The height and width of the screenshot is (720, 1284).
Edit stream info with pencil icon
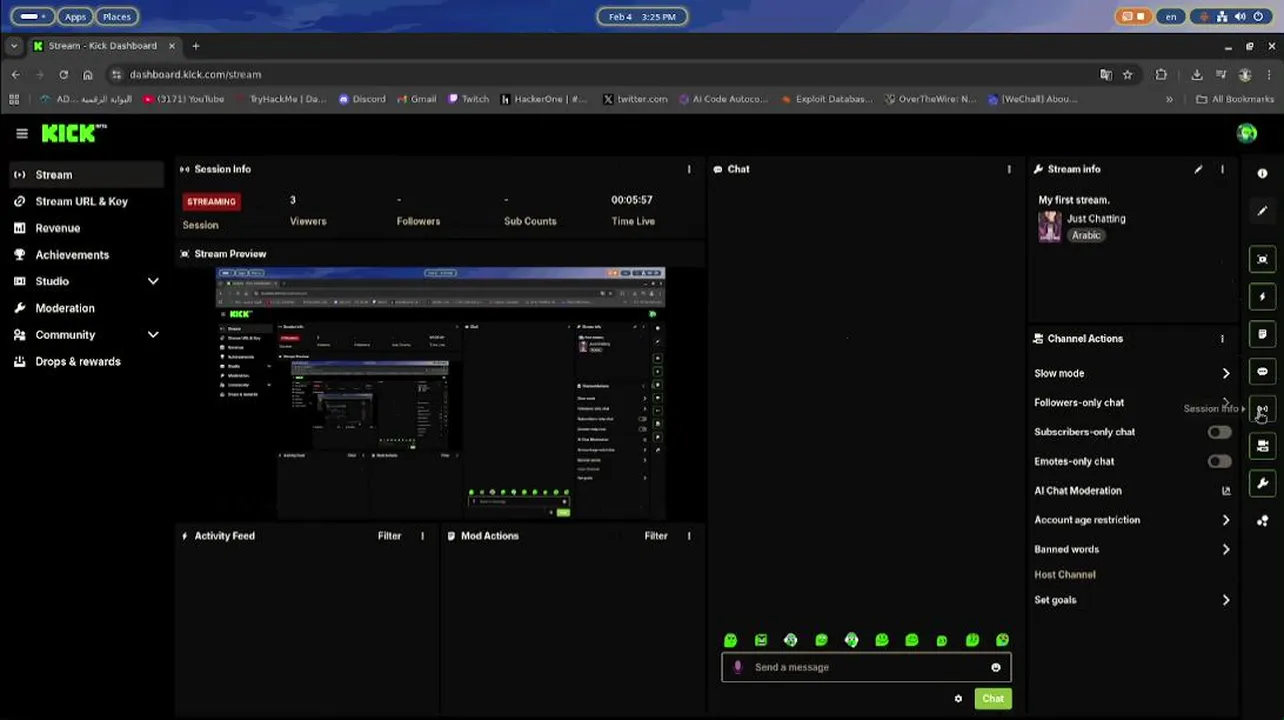tap(1198, 169)
